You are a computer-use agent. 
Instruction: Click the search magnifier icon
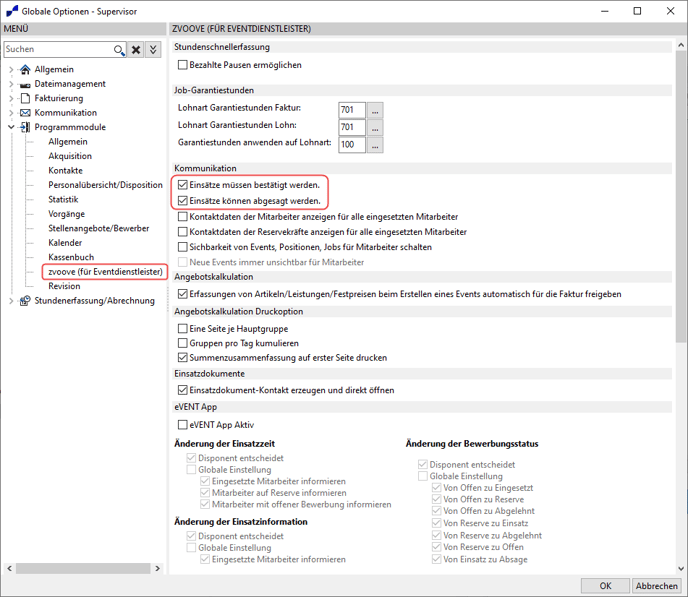pos(119,50)
